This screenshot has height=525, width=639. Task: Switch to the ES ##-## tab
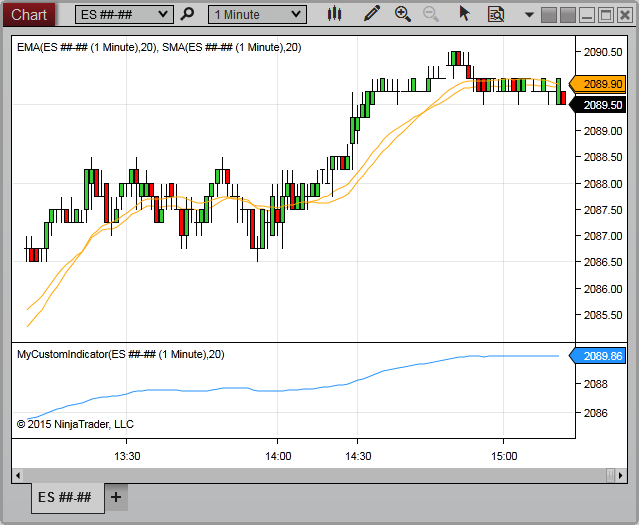coord(65,497)
